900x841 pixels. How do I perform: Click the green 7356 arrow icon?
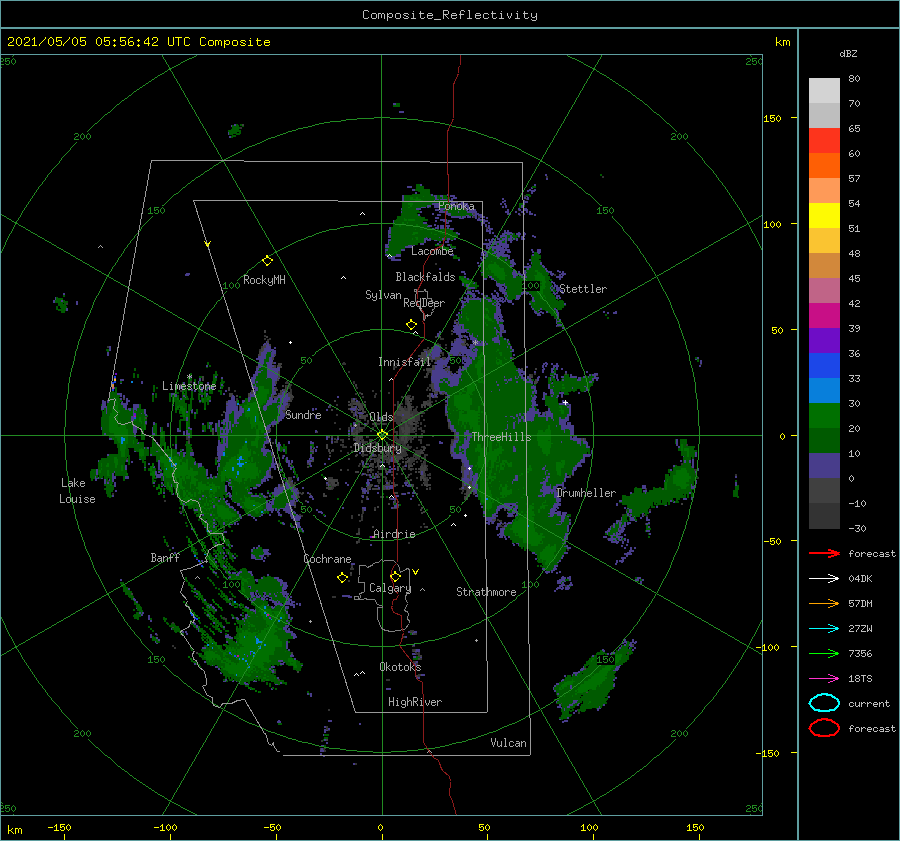pos(824,653)
